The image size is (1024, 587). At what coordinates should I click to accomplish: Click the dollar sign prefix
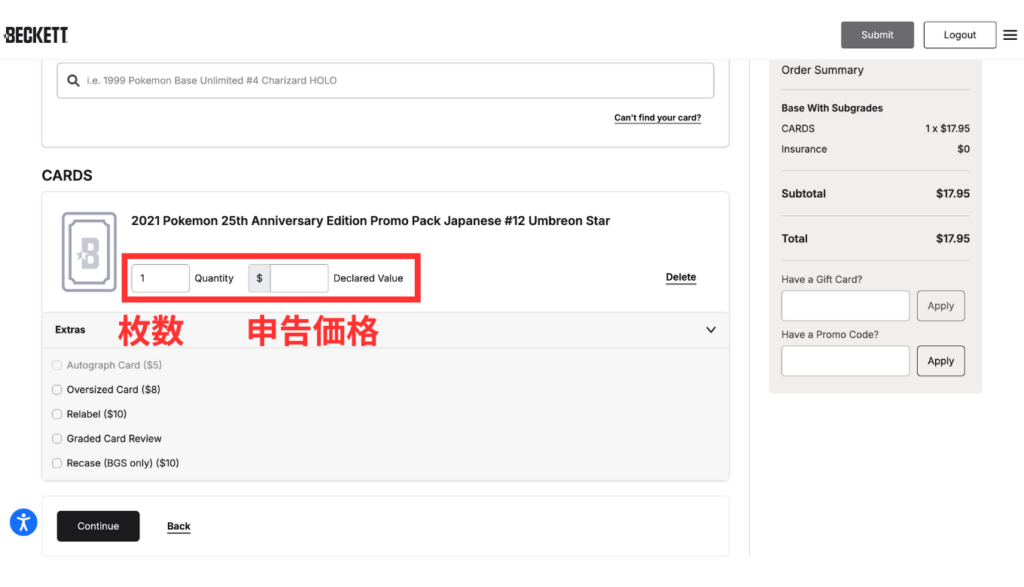pos(259,278)
